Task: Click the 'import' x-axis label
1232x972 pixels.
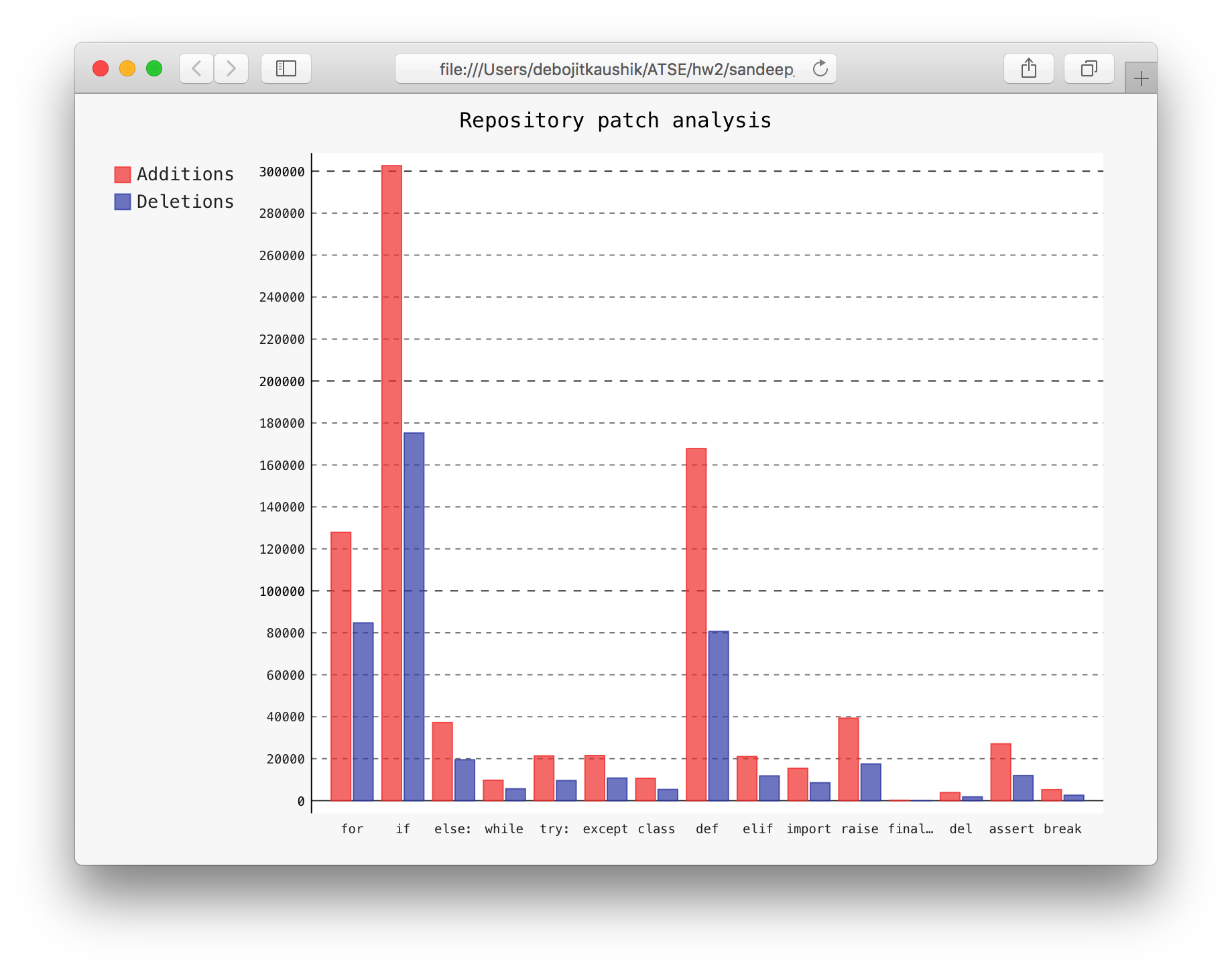Action: [x=808, y=829]
